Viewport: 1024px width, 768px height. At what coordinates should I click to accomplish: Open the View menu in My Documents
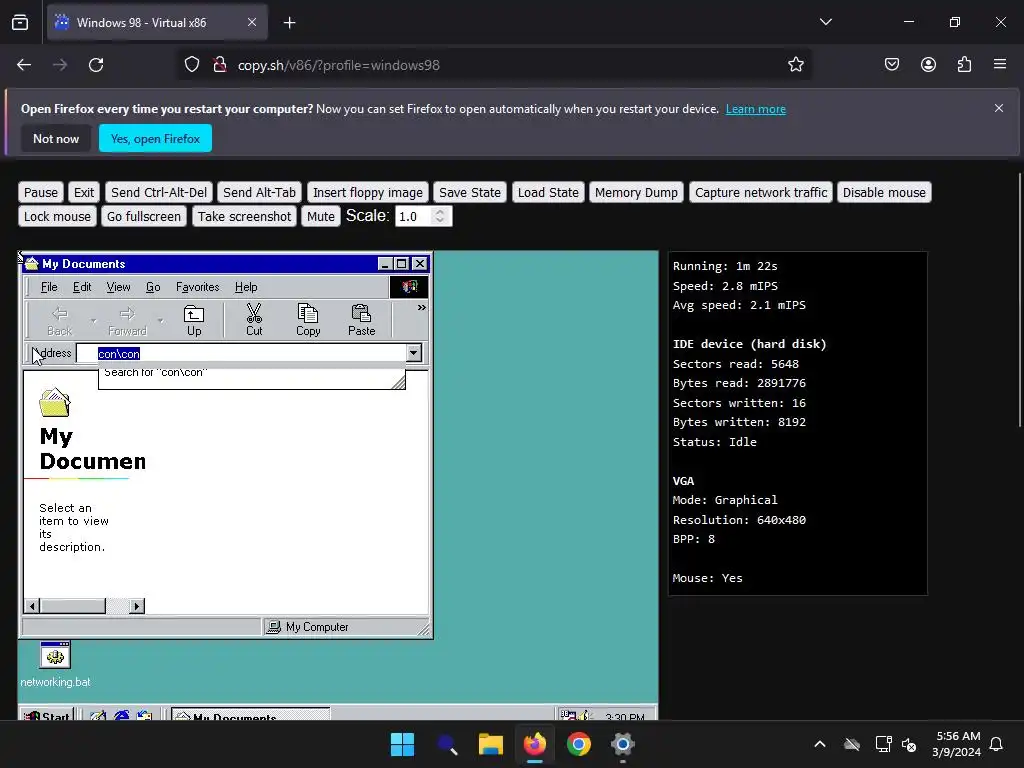click(x=118, y=287)
